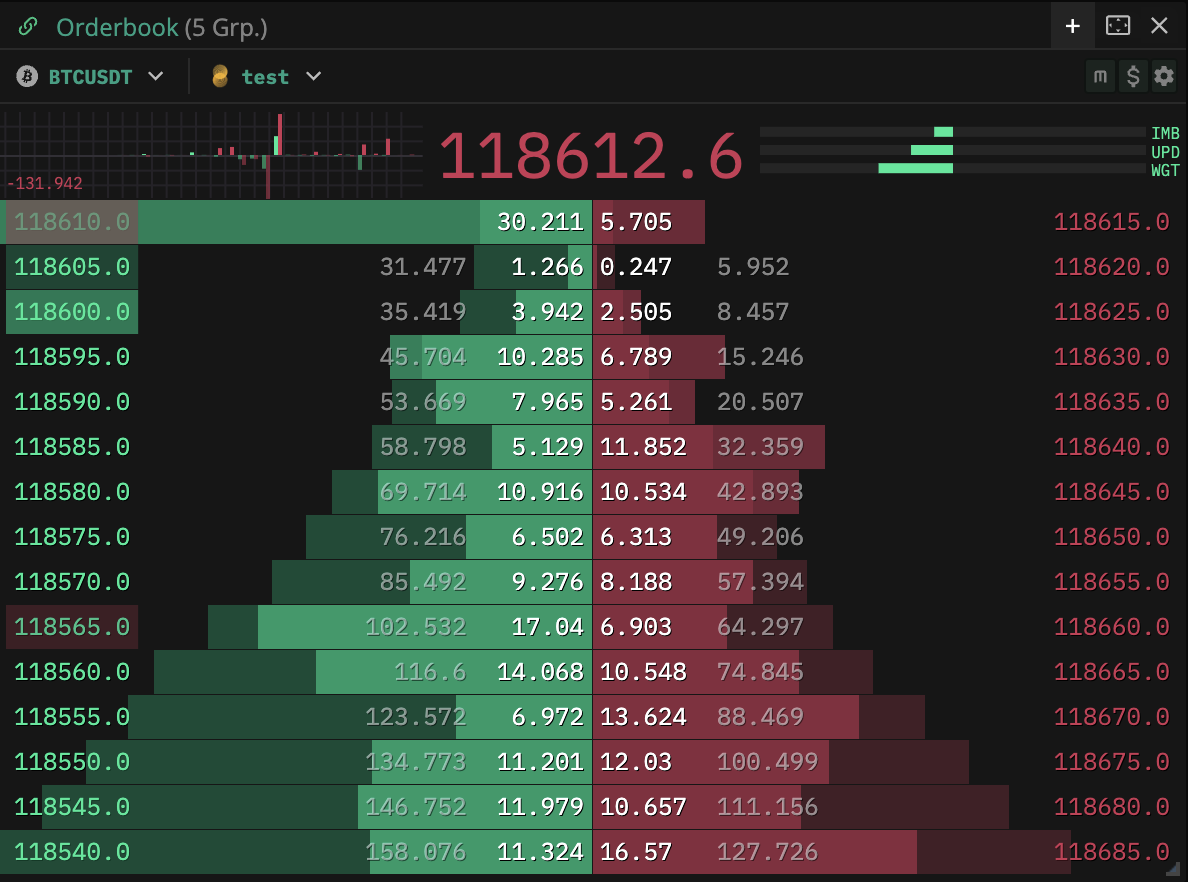
Task: Close the Orderbook panel with X
Action: [x=1159, y=26]
